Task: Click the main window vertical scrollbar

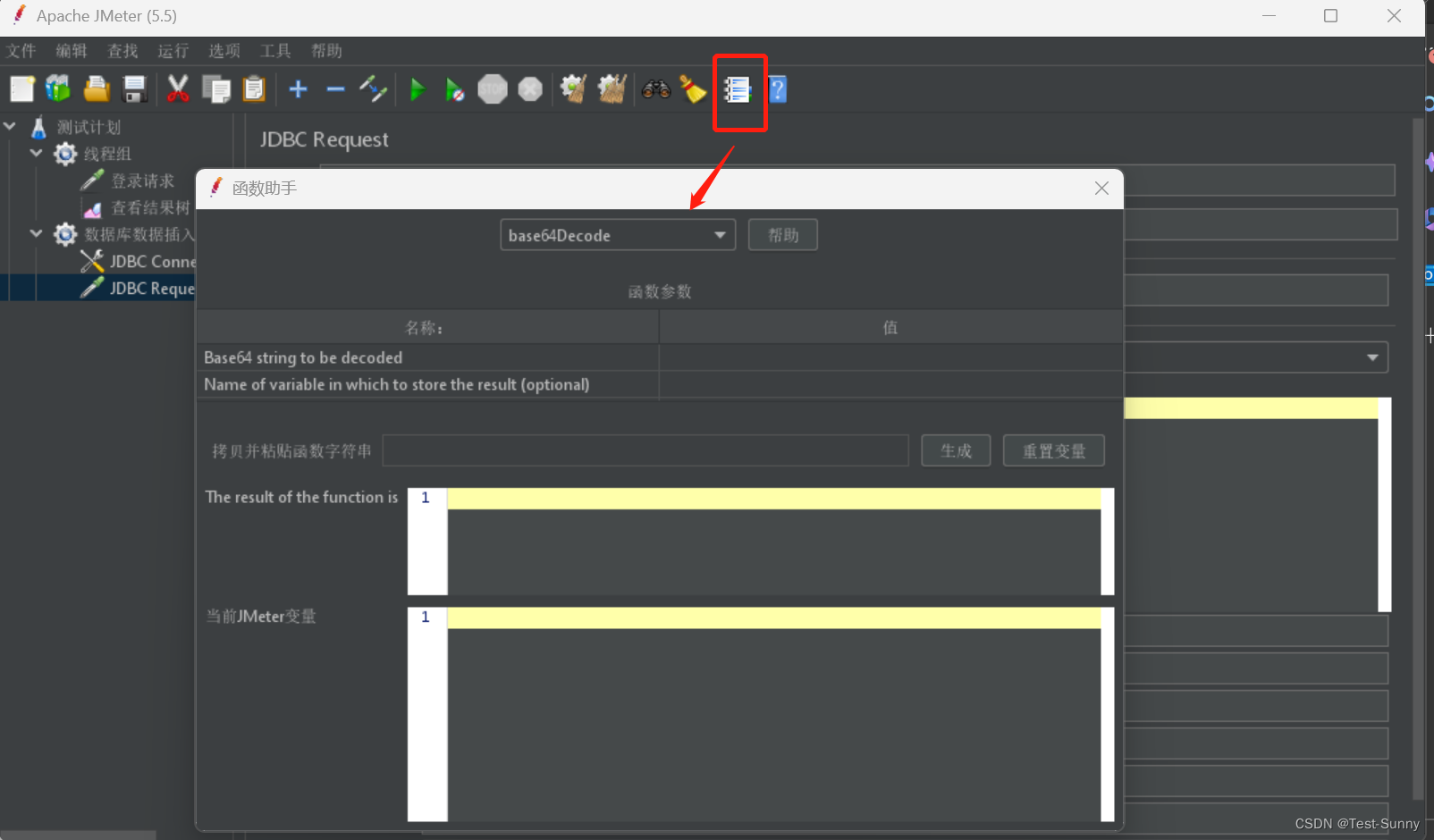Action: [x=1418, y=458]
